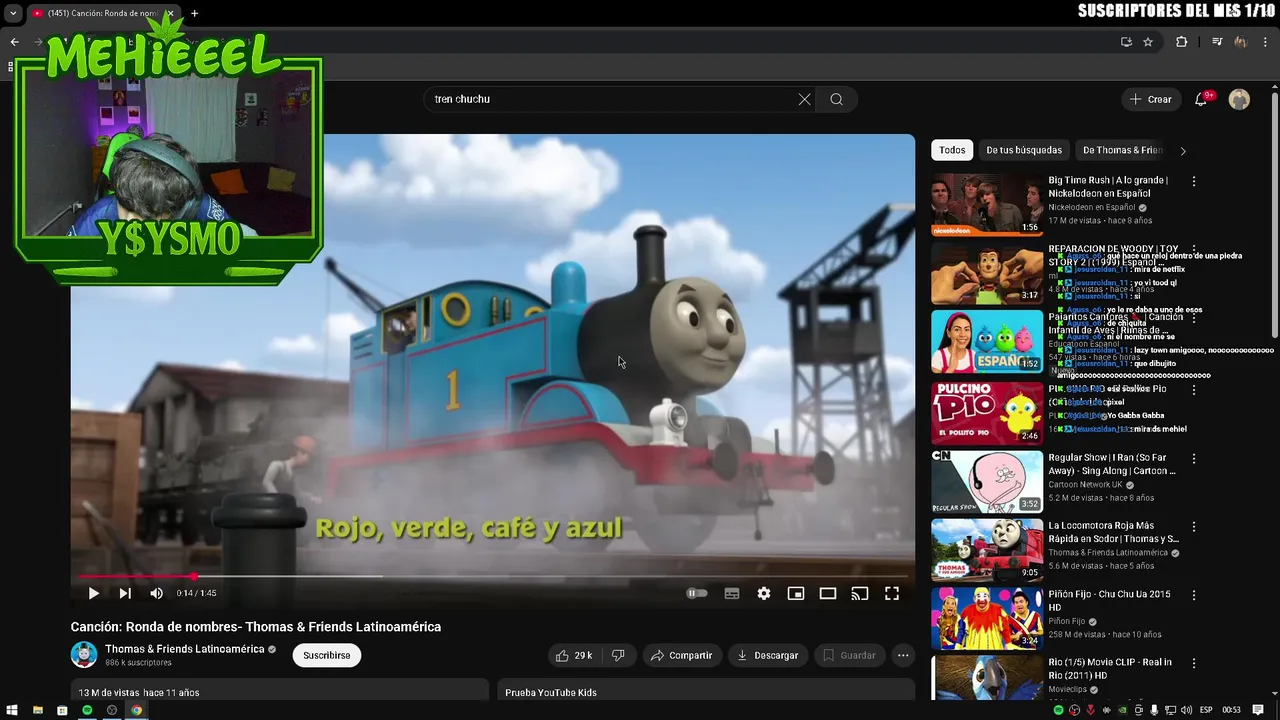
Task: Bookmark this page with the star
Action: [1148, 42]
